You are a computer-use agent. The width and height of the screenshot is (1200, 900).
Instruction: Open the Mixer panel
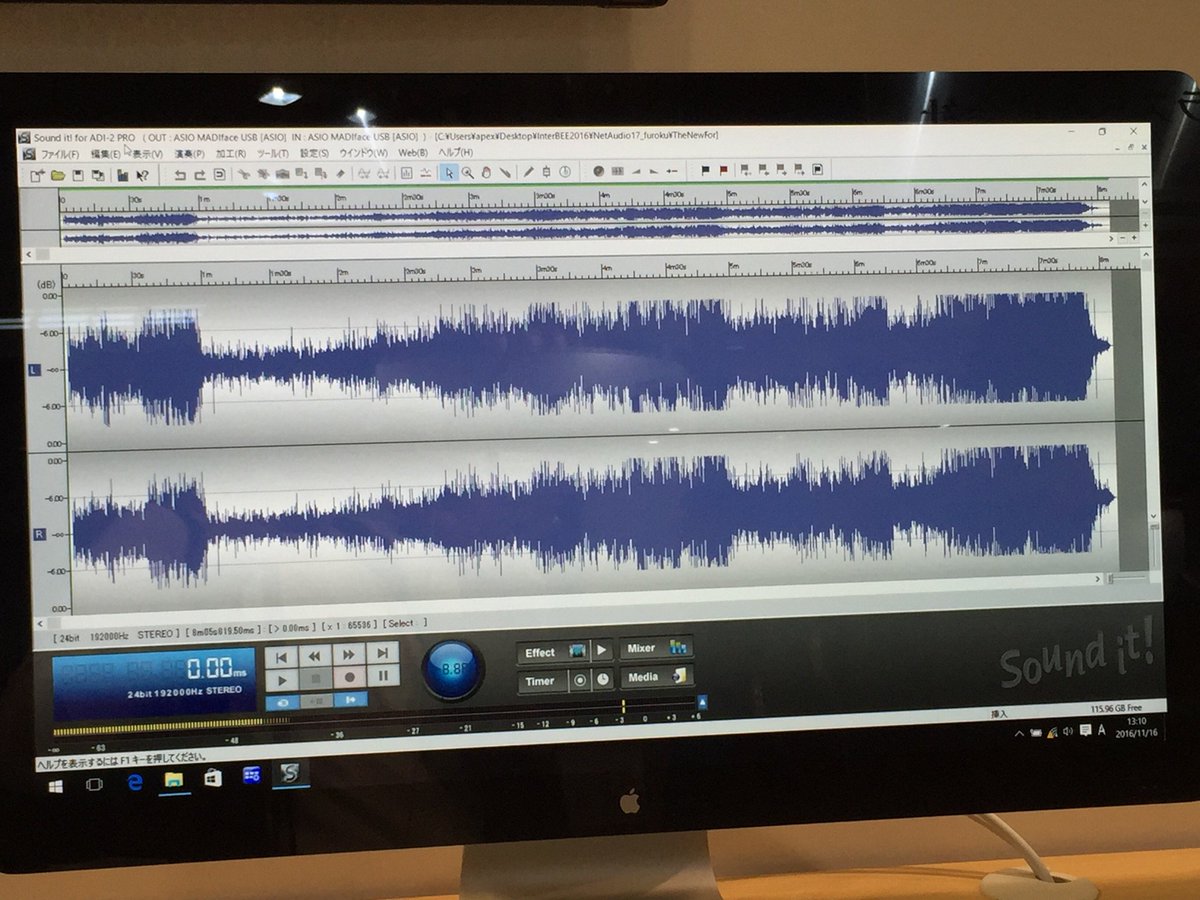[657, 648]
